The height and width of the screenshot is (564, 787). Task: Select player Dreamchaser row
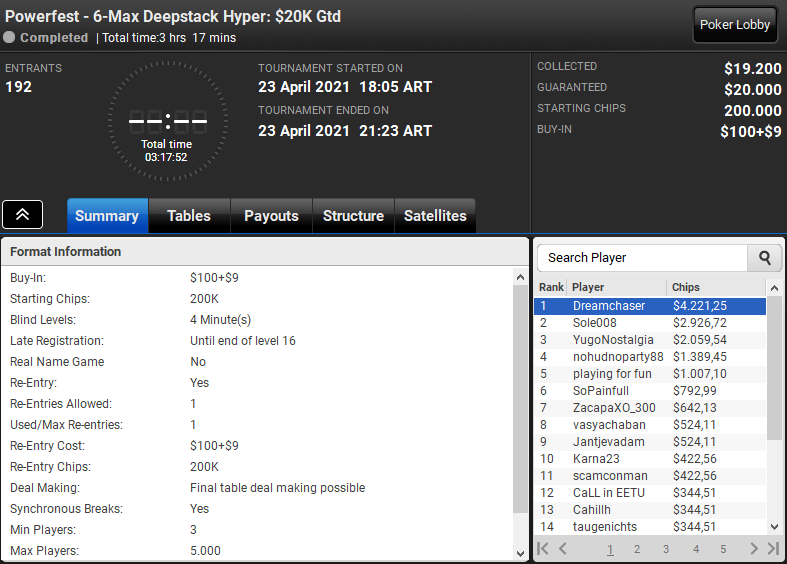pyautogui.click(x=650, y=306)
